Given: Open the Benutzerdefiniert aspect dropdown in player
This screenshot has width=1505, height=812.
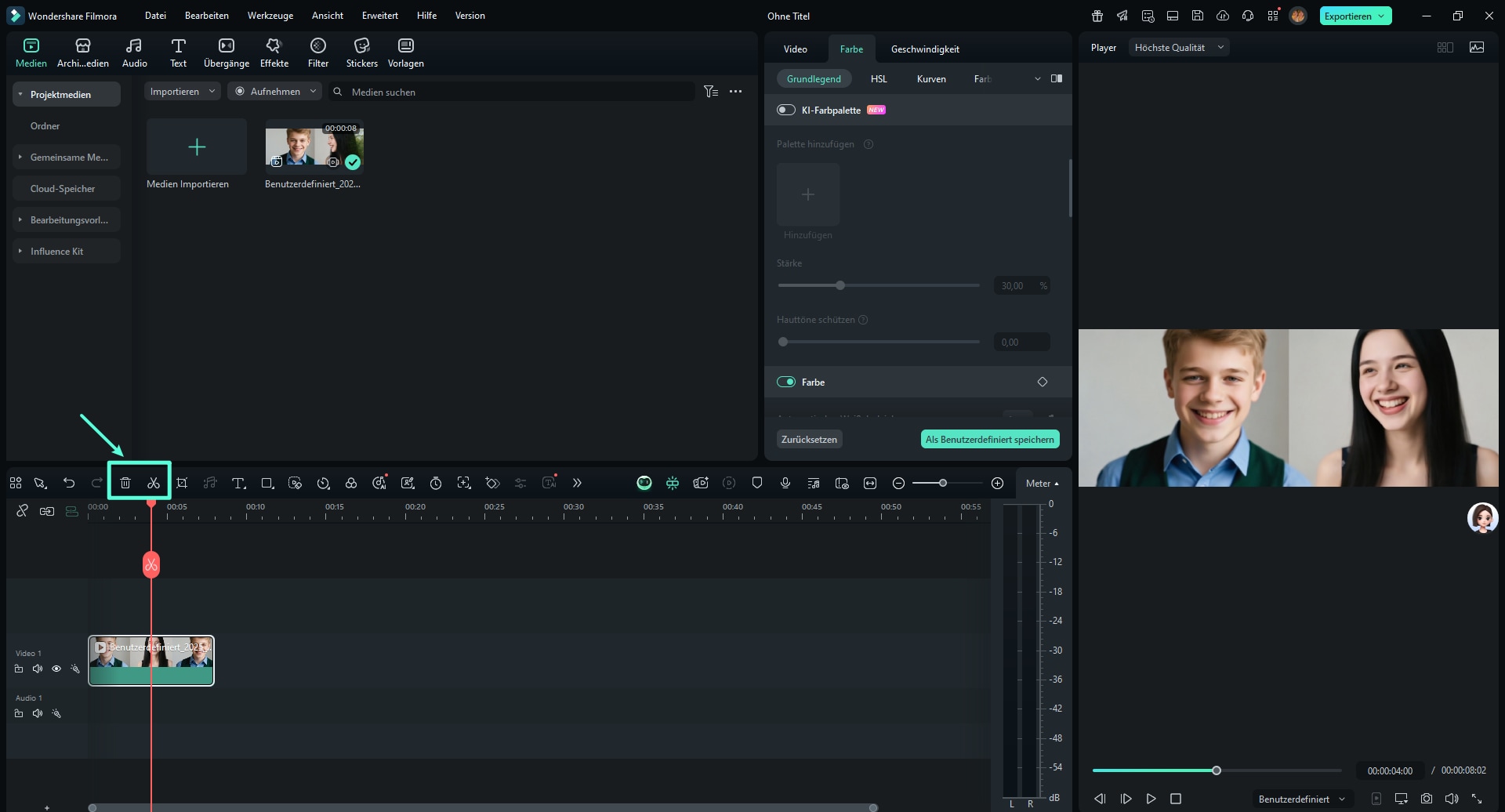Looking at the screenshot, I should (x=1301, y=799).
